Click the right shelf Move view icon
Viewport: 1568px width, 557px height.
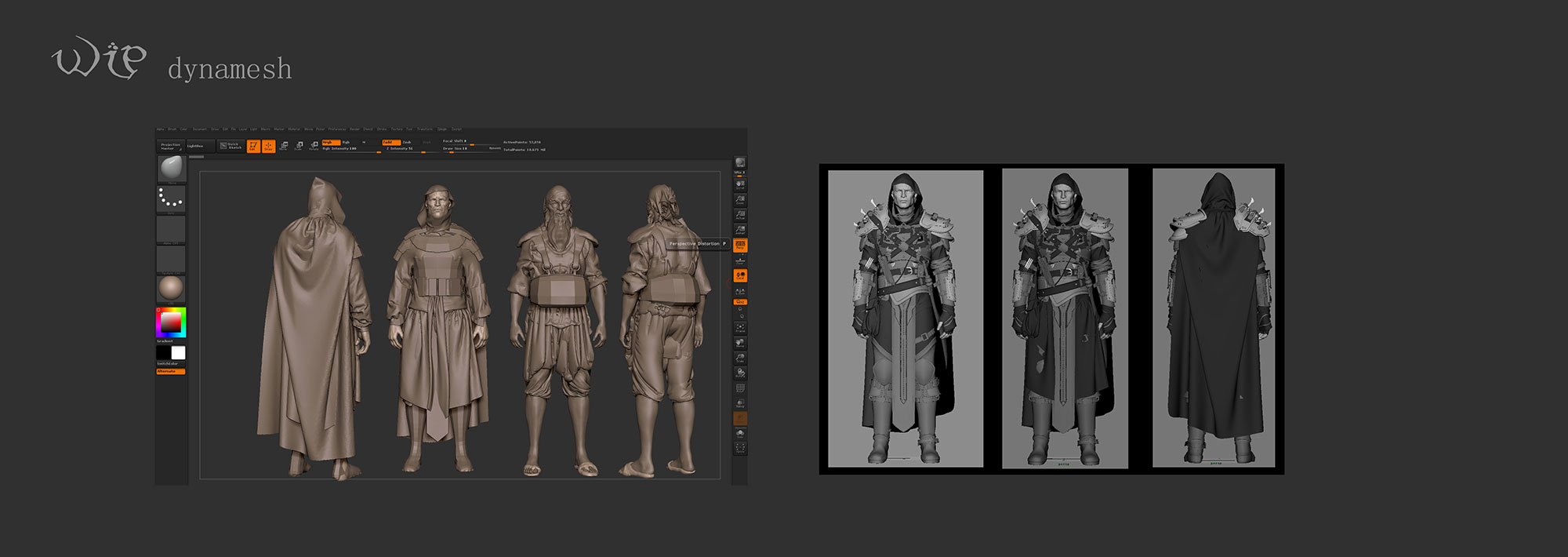(740, 343)
